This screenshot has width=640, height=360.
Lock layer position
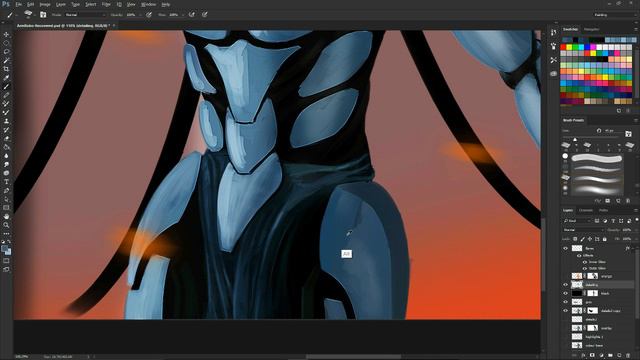[590, 239]
